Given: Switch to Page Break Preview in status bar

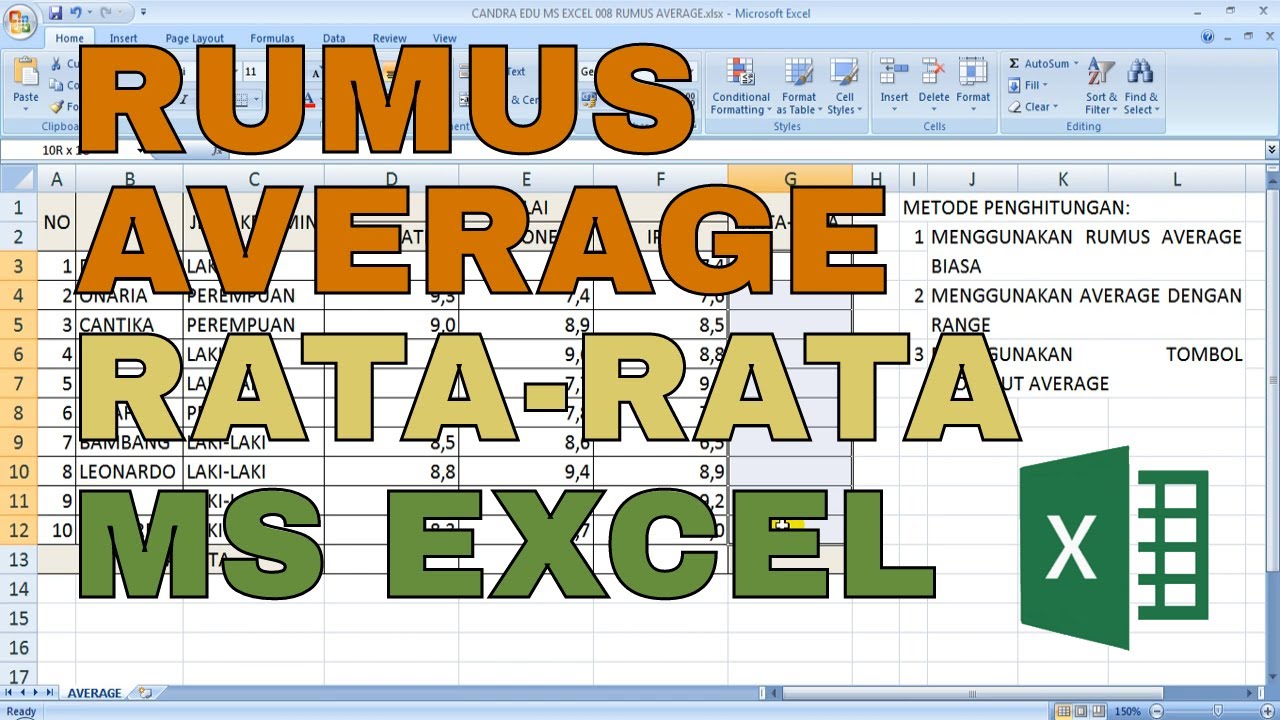Looking at the screenshot, I should [x=1100, y=711].
